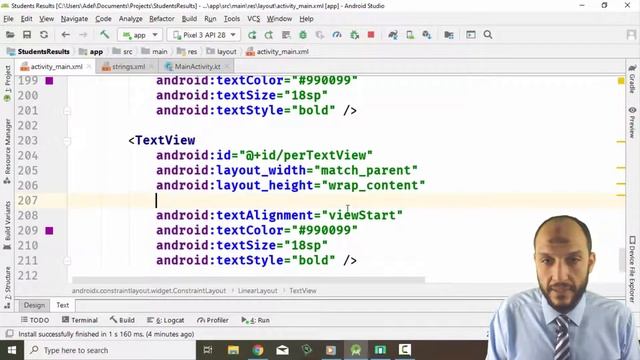Switch to the Design editor view tab
Viewport: 640px width, 360px height.
click(x=34, y=305)
